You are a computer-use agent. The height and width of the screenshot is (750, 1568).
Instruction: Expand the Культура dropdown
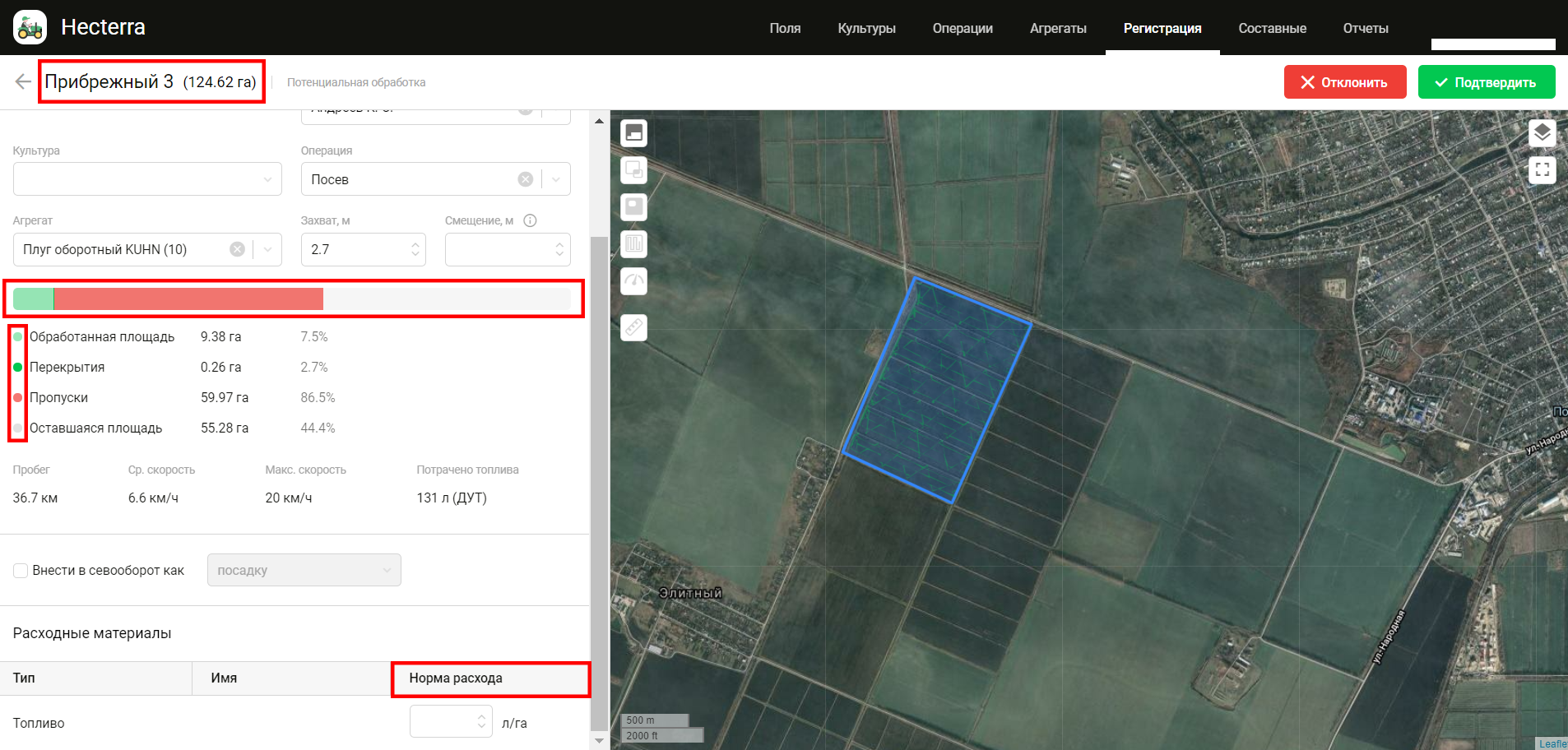tap(267, 179)
